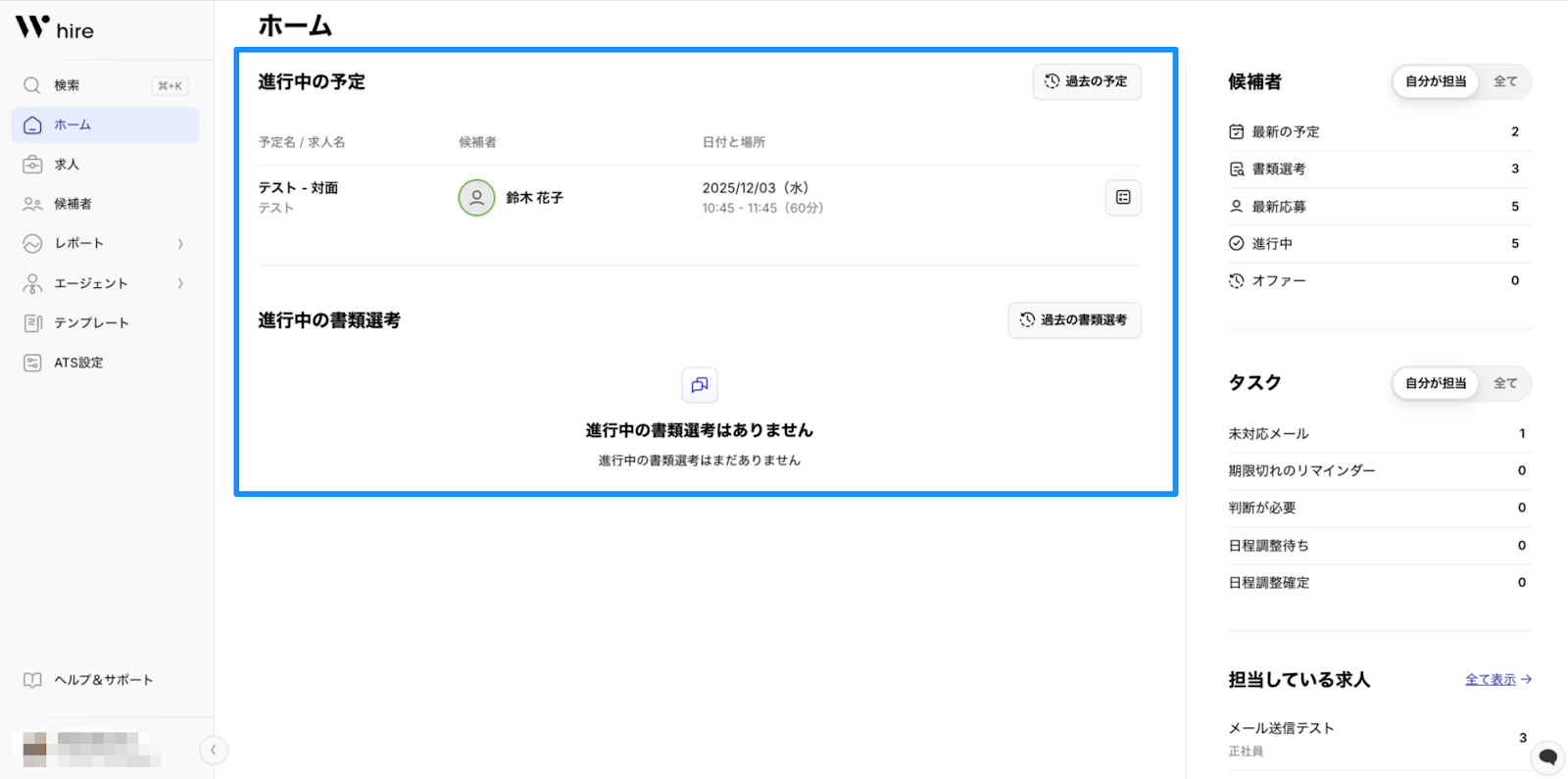This screenshot has width=1568, height=779.
Task: Collapse the sidebar with the arrow button
Action: (x=214, y=750)
